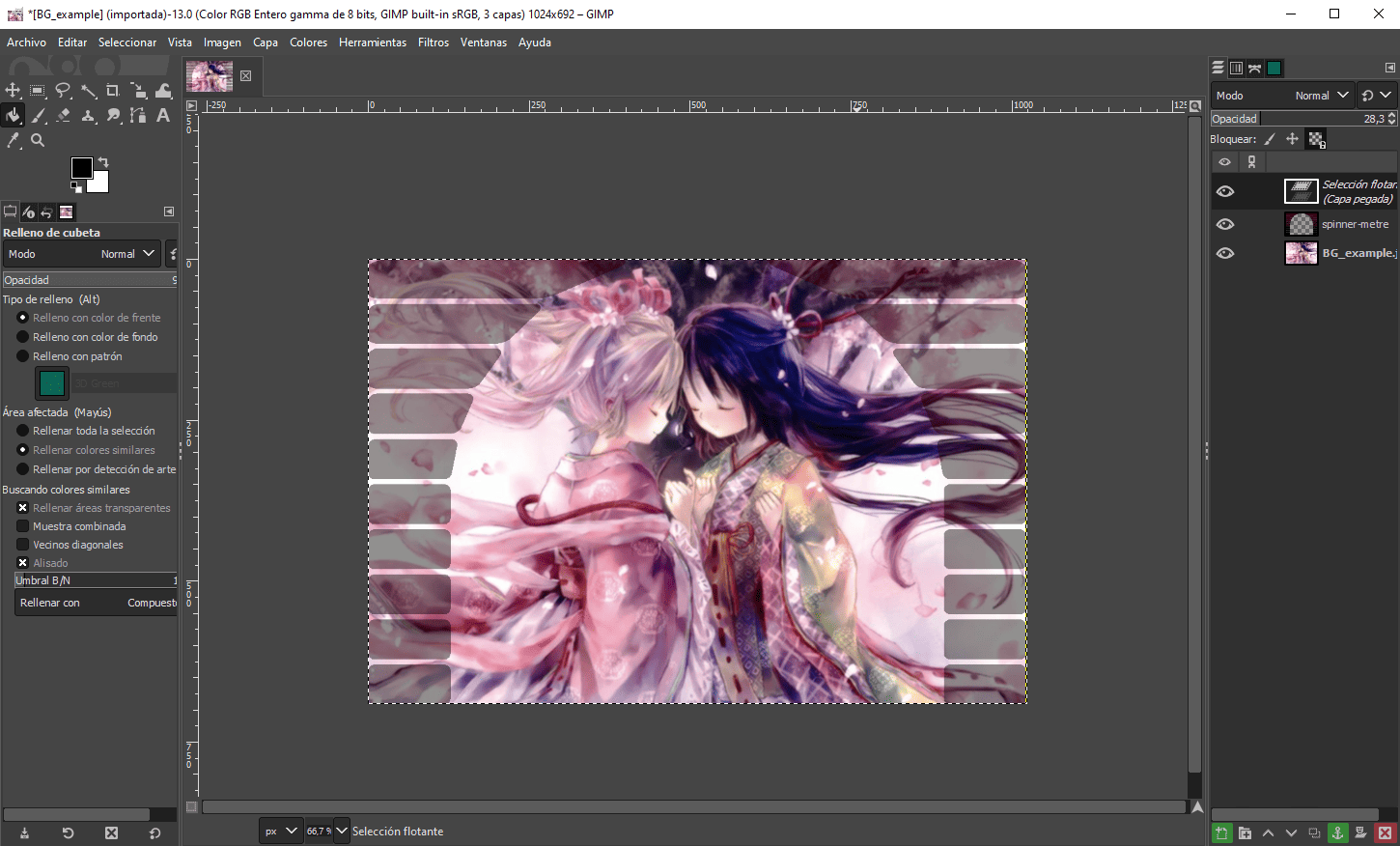Lock position and size of layer
1400x846 pixels.
click(1292, 139)
